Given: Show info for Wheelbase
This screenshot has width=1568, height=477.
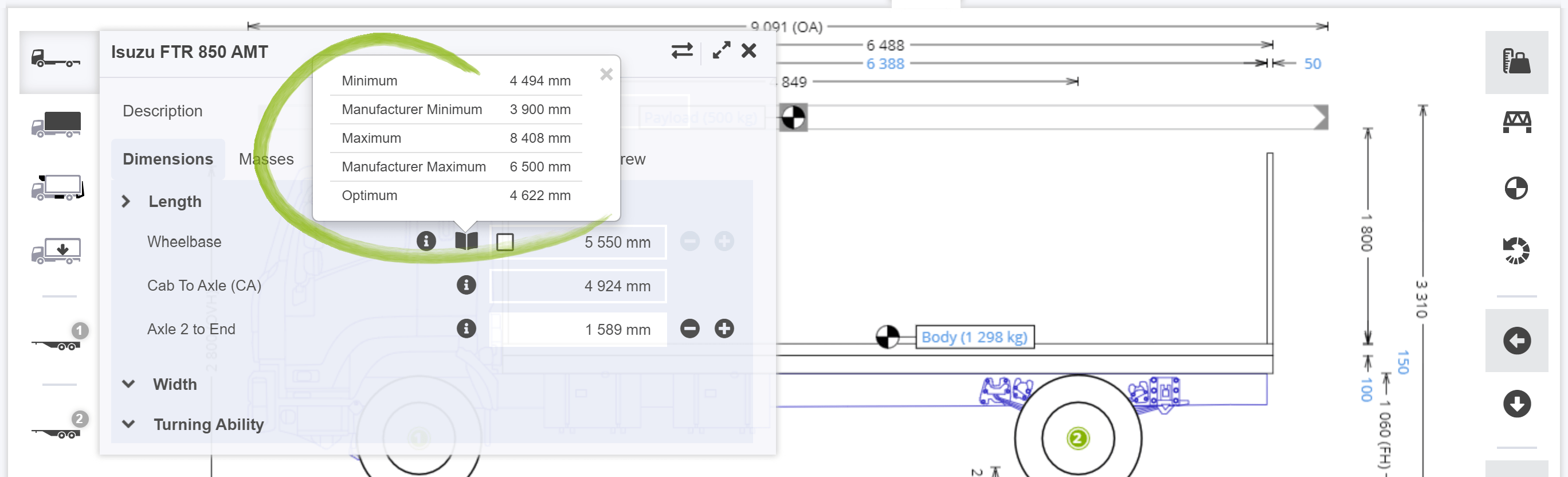Looking at the screenshot, I should pos(426,241).
